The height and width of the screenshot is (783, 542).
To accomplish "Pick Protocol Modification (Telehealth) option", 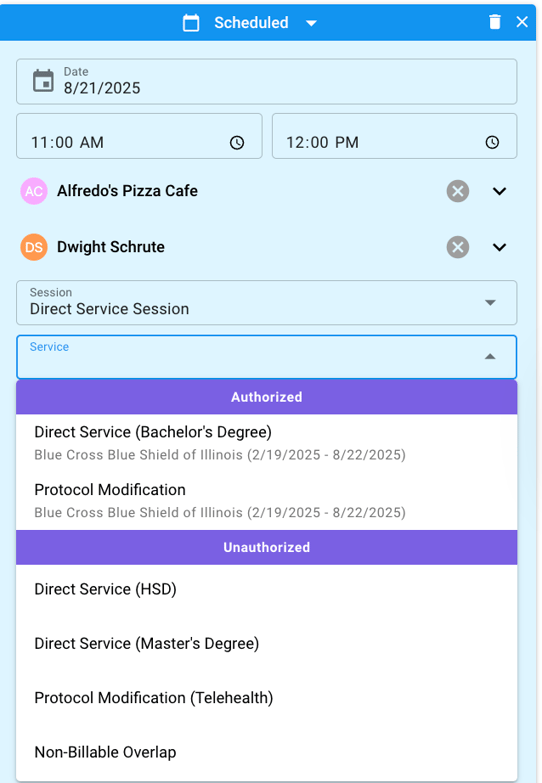I will pyautogui.click(x=266, y=698).
